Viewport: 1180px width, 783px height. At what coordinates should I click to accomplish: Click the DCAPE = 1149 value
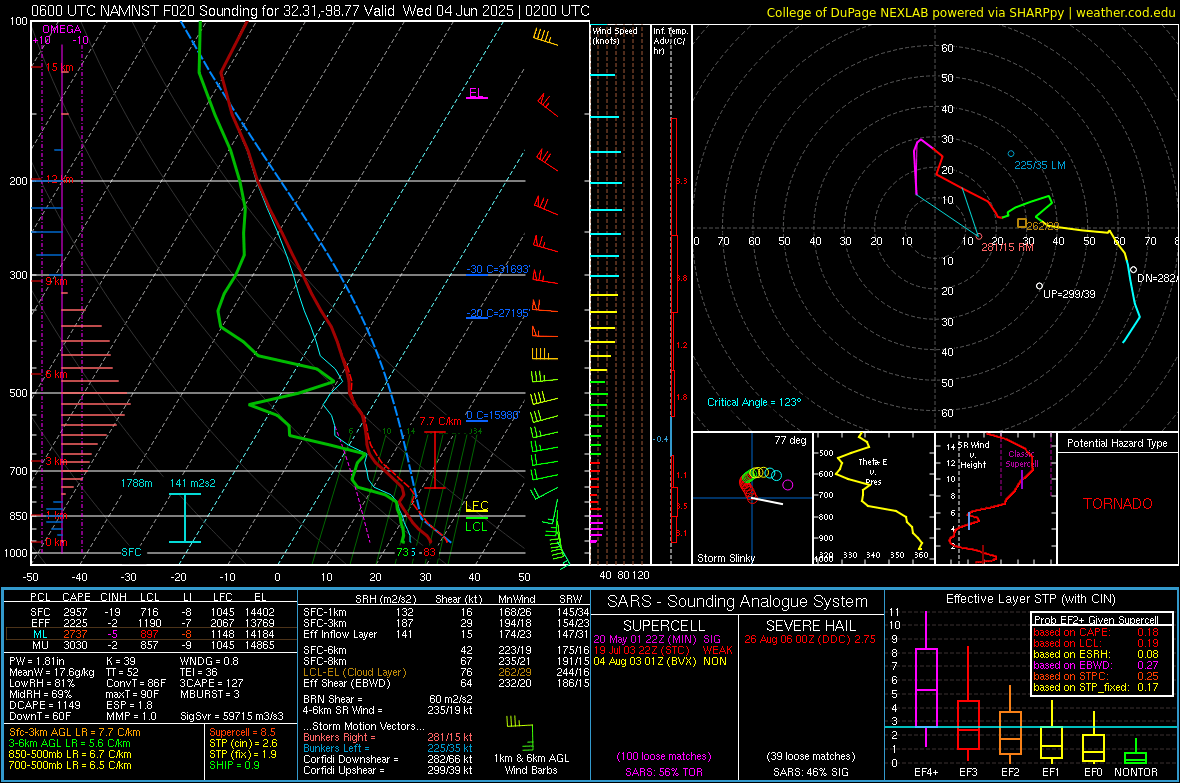coord(44,705)
